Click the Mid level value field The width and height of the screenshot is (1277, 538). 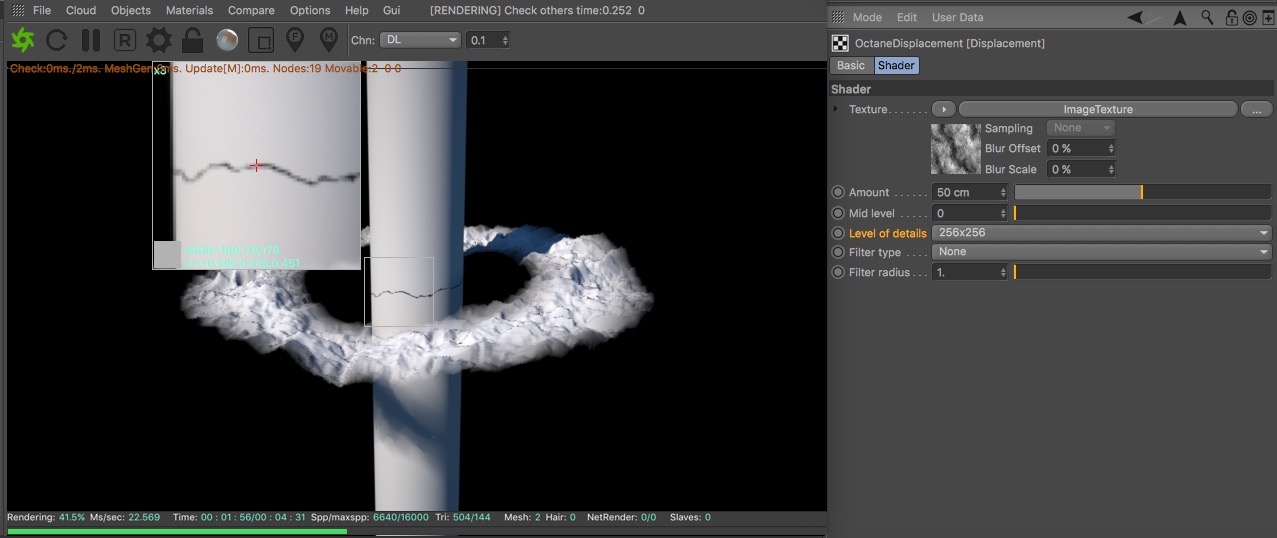[970, 213]
